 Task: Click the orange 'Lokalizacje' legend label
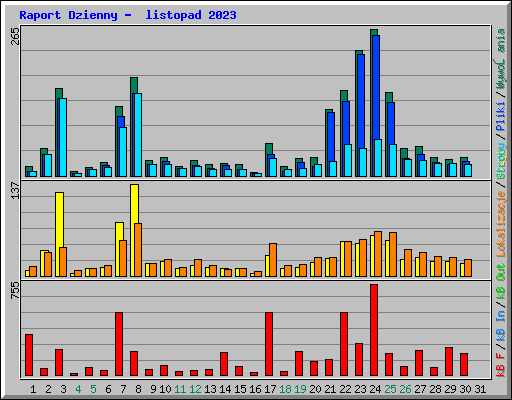pyautogui.click(x=500, y=224)
